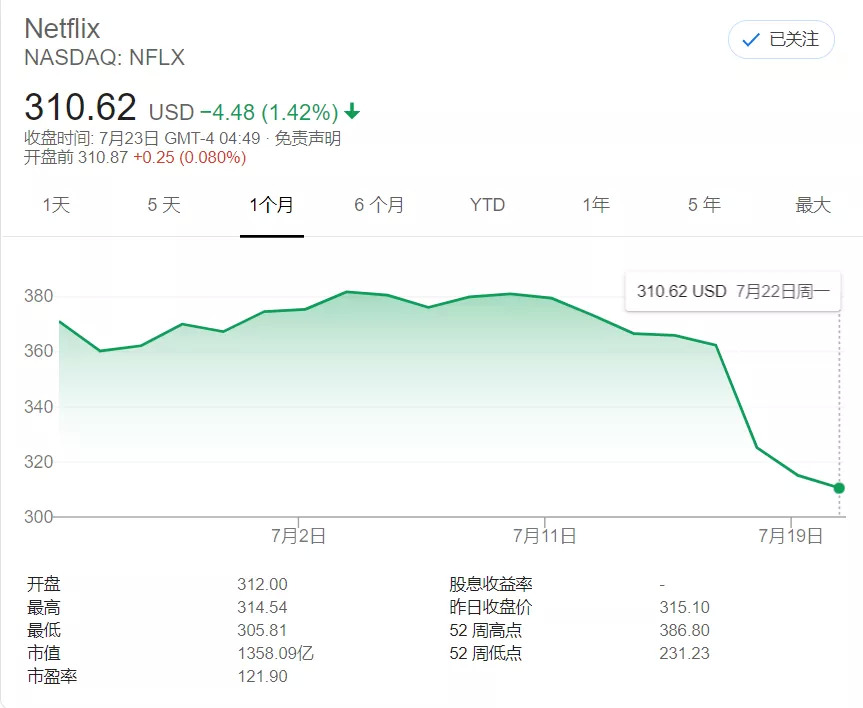Click the Netflix title heading
This screenshot has width=863, height=708.
62,28
